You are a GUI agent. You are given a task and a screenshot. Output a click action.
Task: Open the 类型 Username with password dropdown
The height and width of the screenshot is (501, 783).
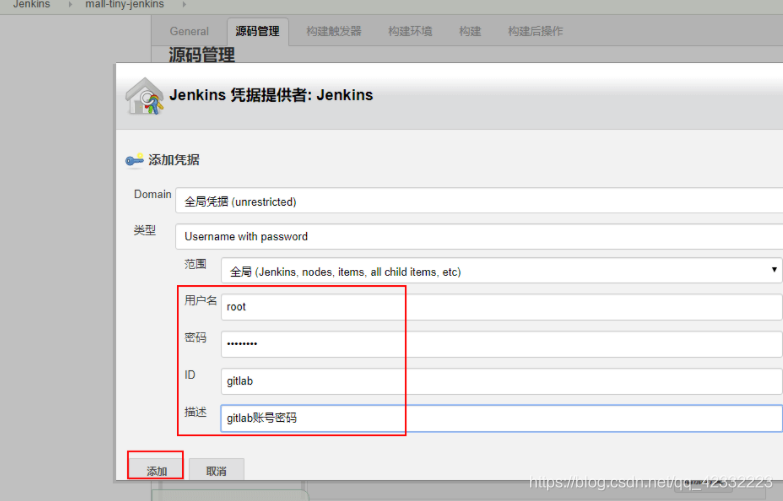[479, 236]
